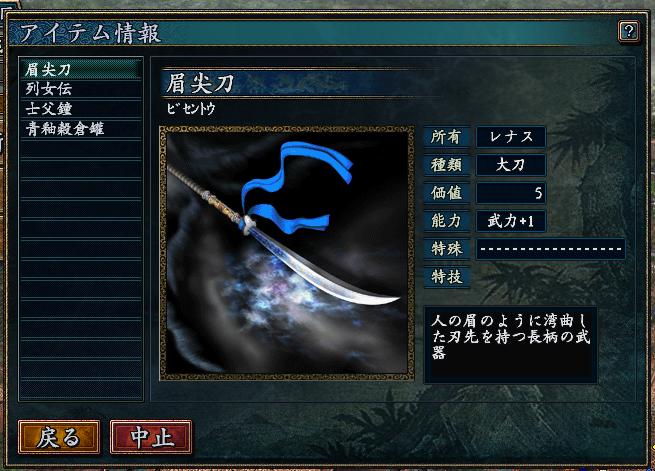Click the 所有 owner label
The height and width of the screenshot is (471, 655).
tap(447, 137)
